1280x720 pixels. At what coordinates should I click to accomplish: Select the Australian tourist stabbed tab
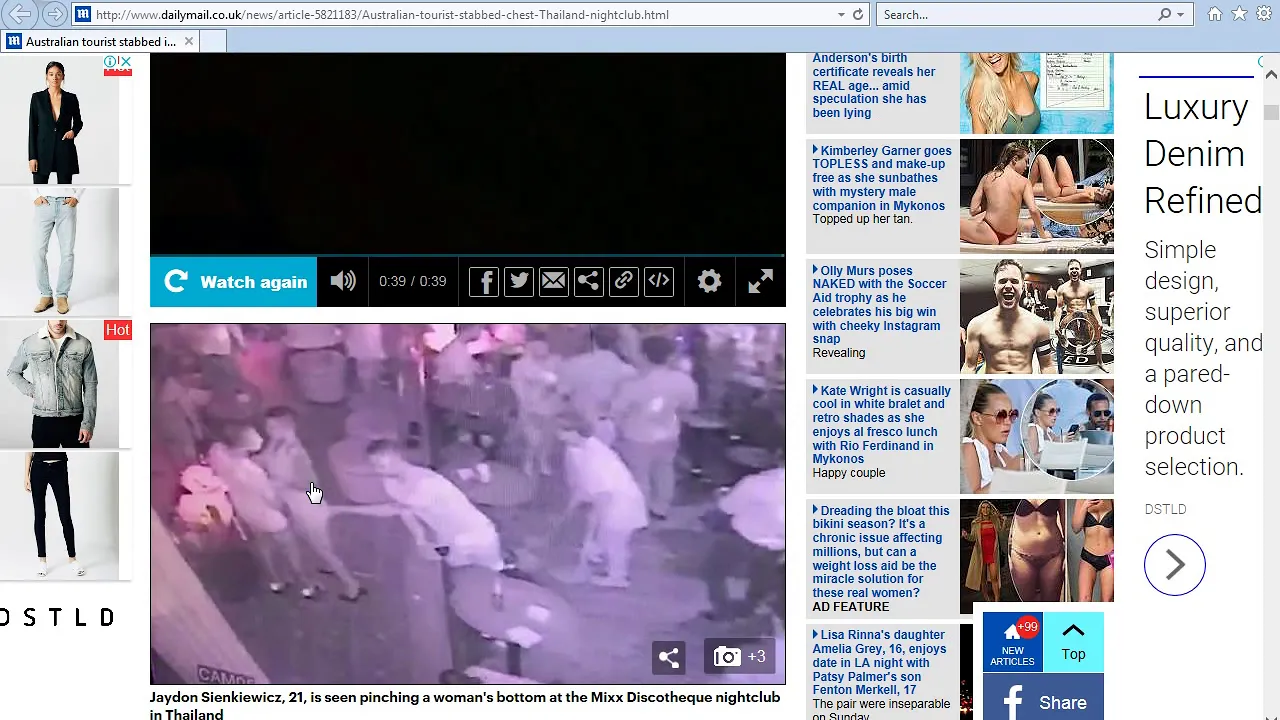[100, 41]
